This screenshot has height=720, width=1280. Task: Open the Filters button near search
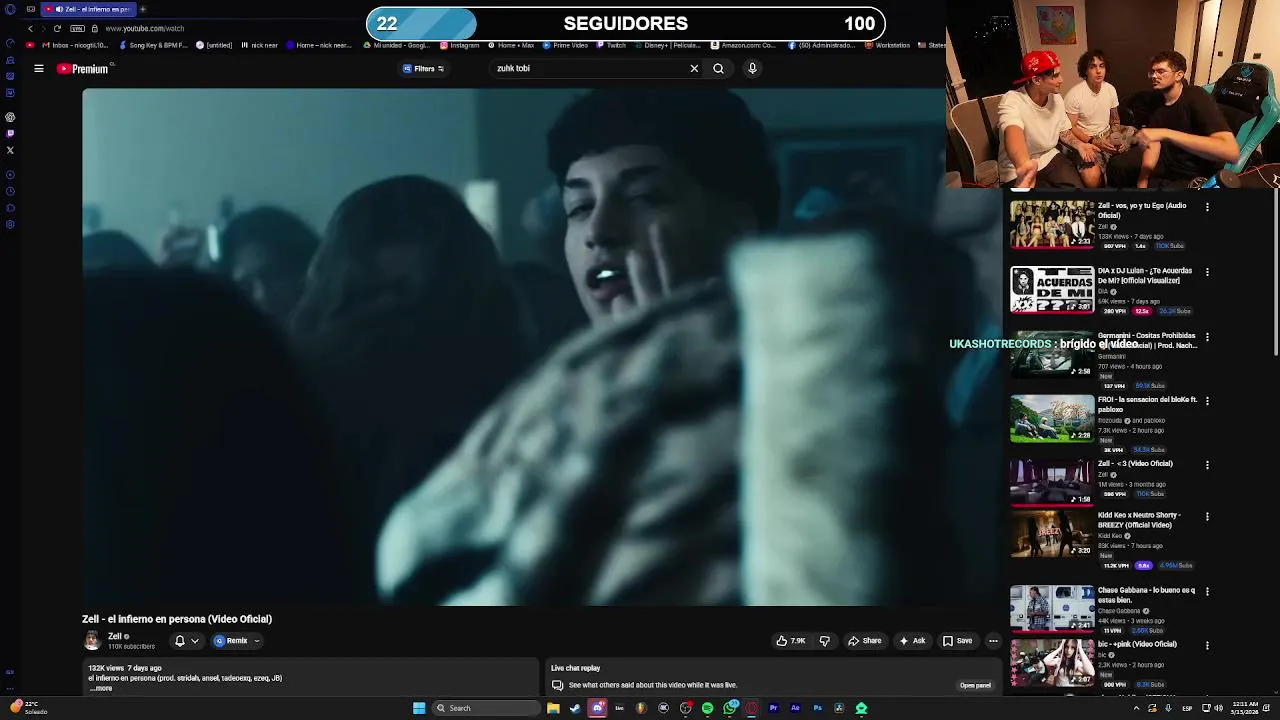[x=423, y=69]
